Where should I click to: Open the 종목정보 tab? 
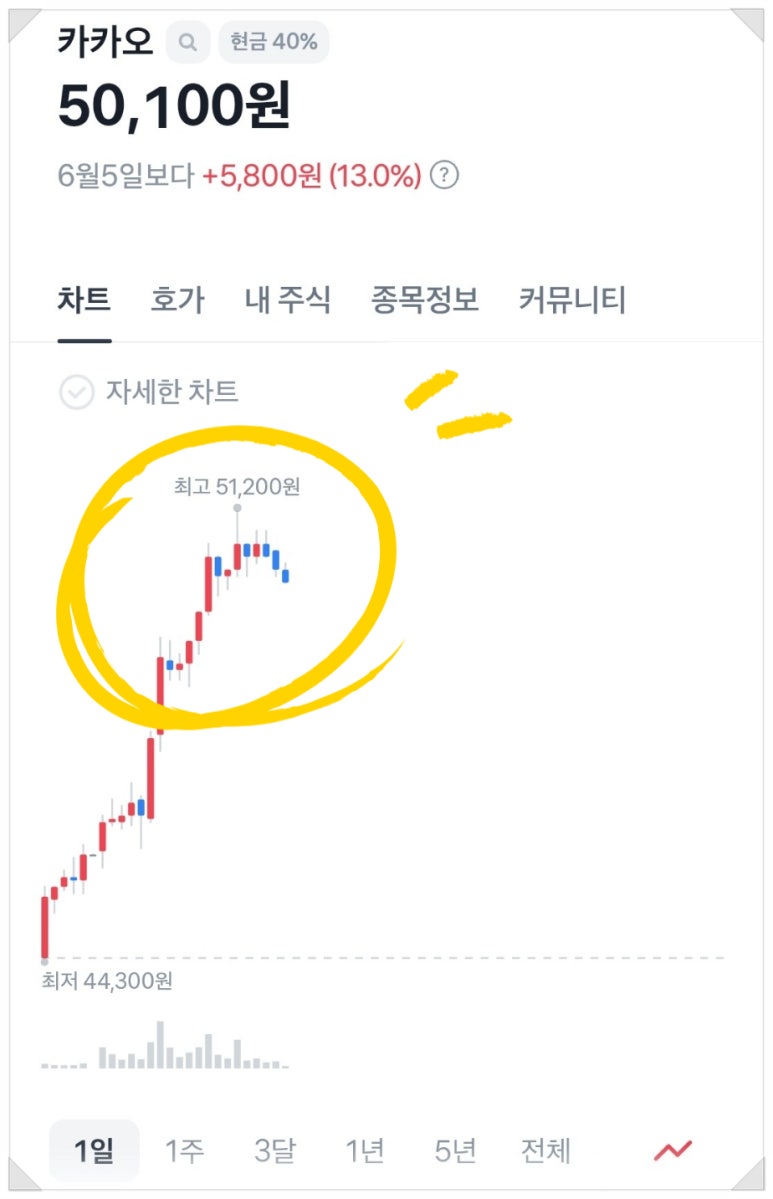425,299
